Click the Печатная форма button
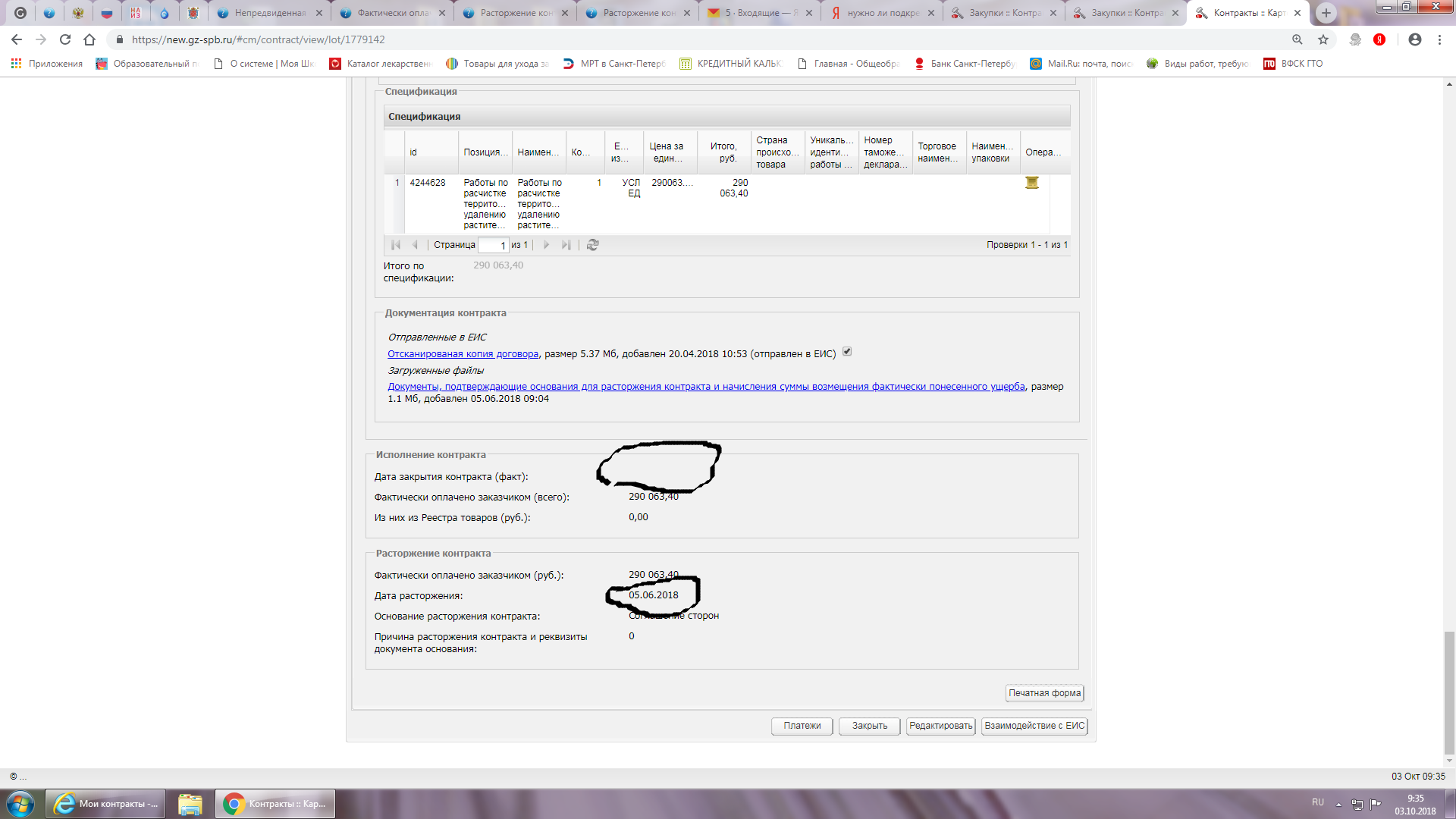Image resolution: width=1456 pixels, height=819 pixels. tap(1044, 693)
